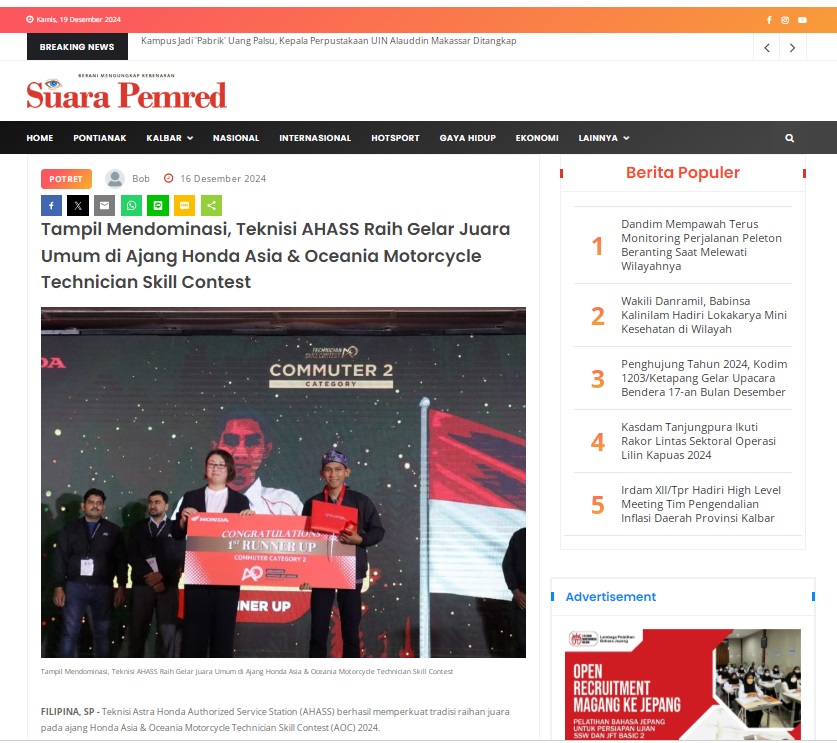Open the Pontianak section
The height and width of the screenshot is (743, 837).
tap(100, 138)
